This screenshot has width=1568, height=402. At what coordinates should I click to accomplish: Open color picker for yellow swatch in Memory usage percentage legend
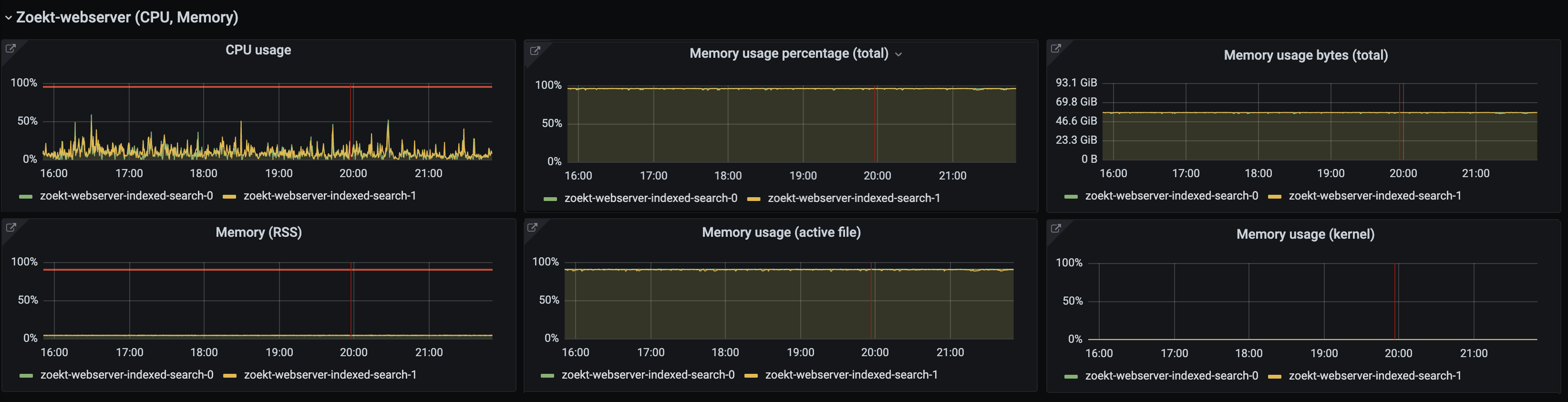753,199
